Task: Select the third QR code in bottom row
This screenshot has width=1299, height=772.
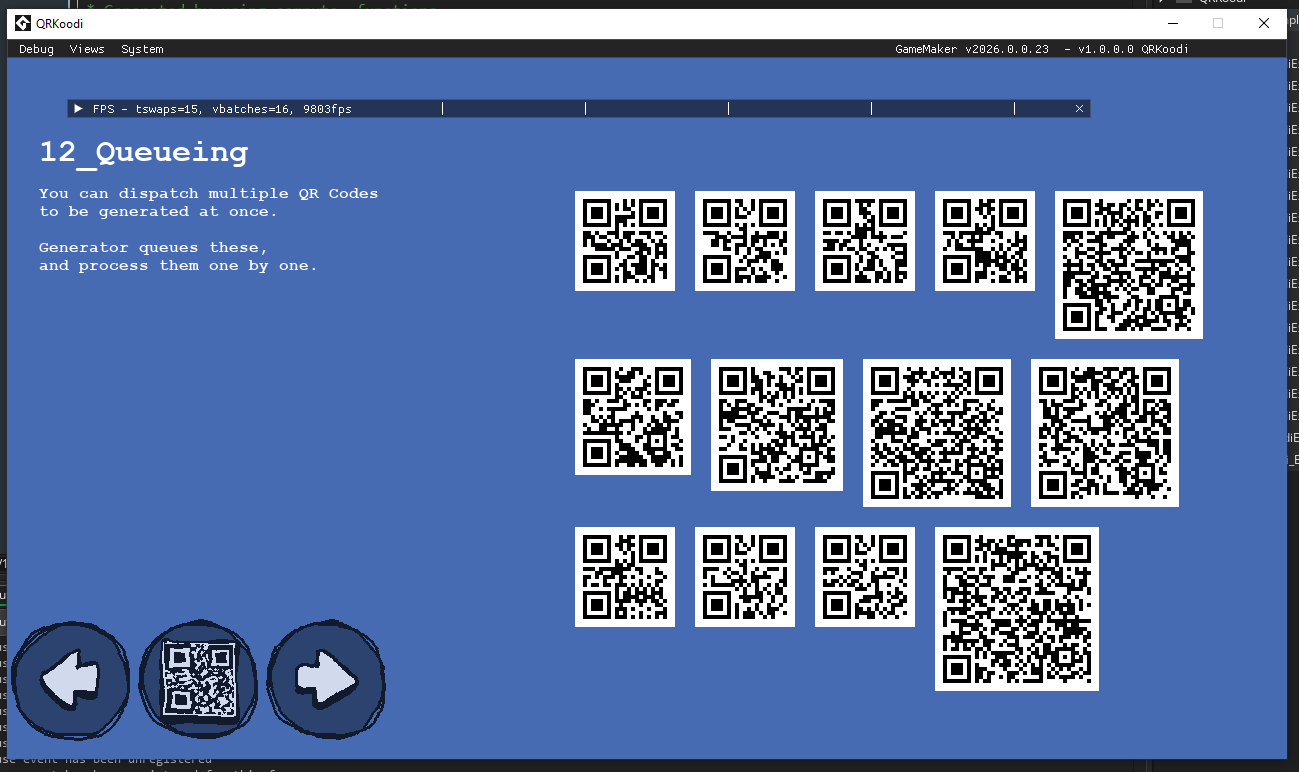Action: pyautogui.click(x=865, y=577)
